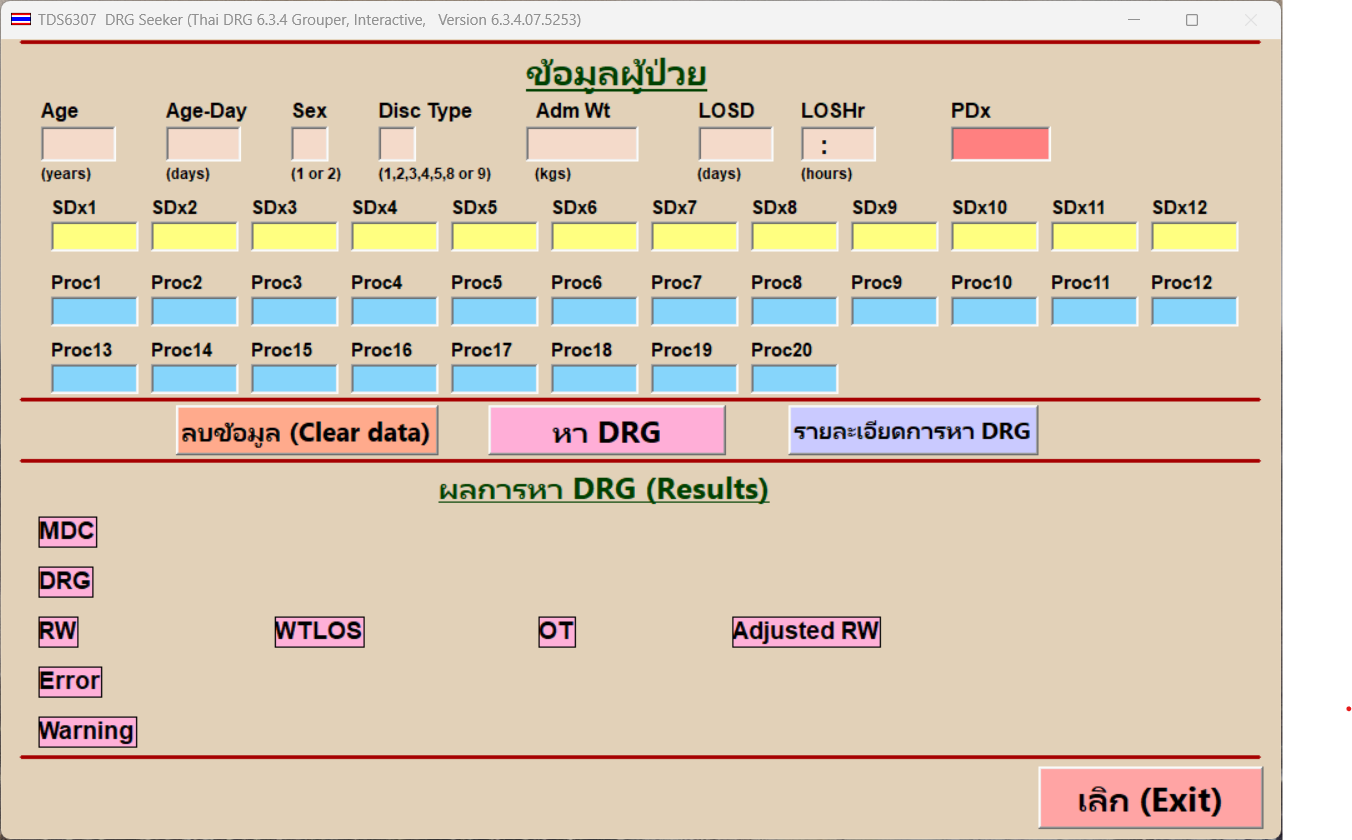This screenshot has height=840, width=1352.
Task: Click the LOSHr hours field
Action: tap(838, 144)
